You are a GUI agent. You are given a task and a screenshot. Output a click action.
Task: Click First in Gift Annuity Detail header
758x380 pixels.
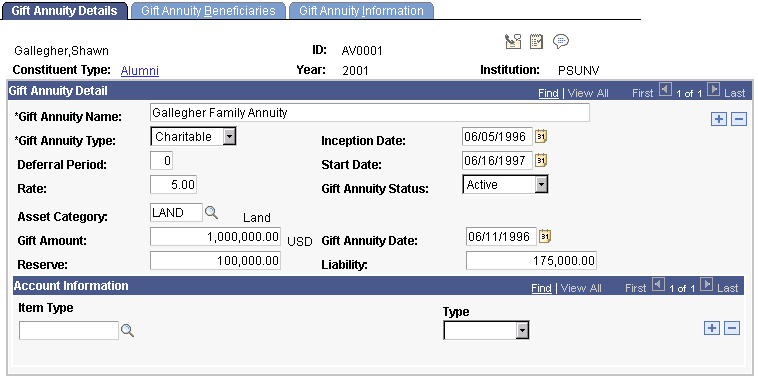[642, 93]
